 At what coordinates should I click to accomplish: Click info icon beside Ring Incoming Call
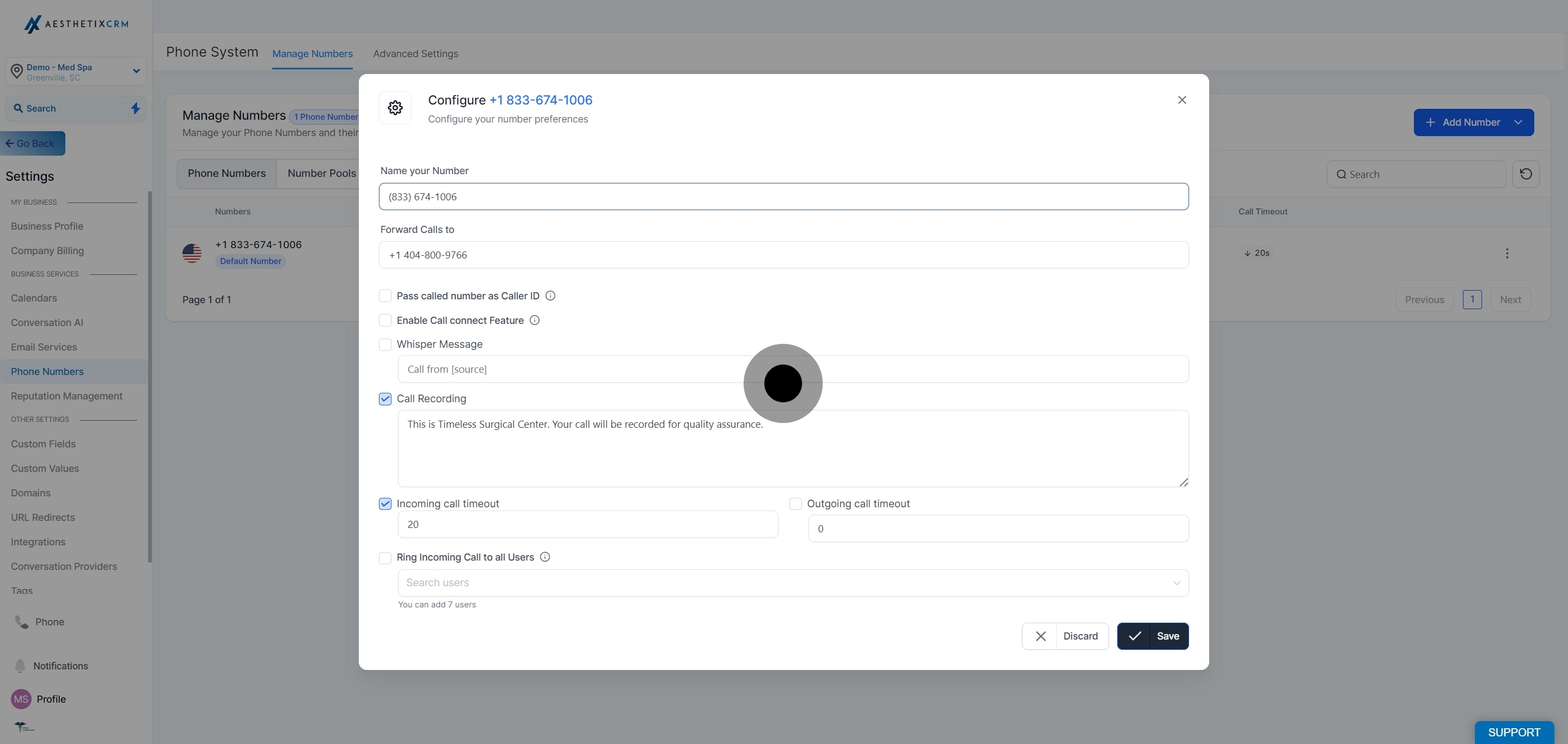pos(545,557)
